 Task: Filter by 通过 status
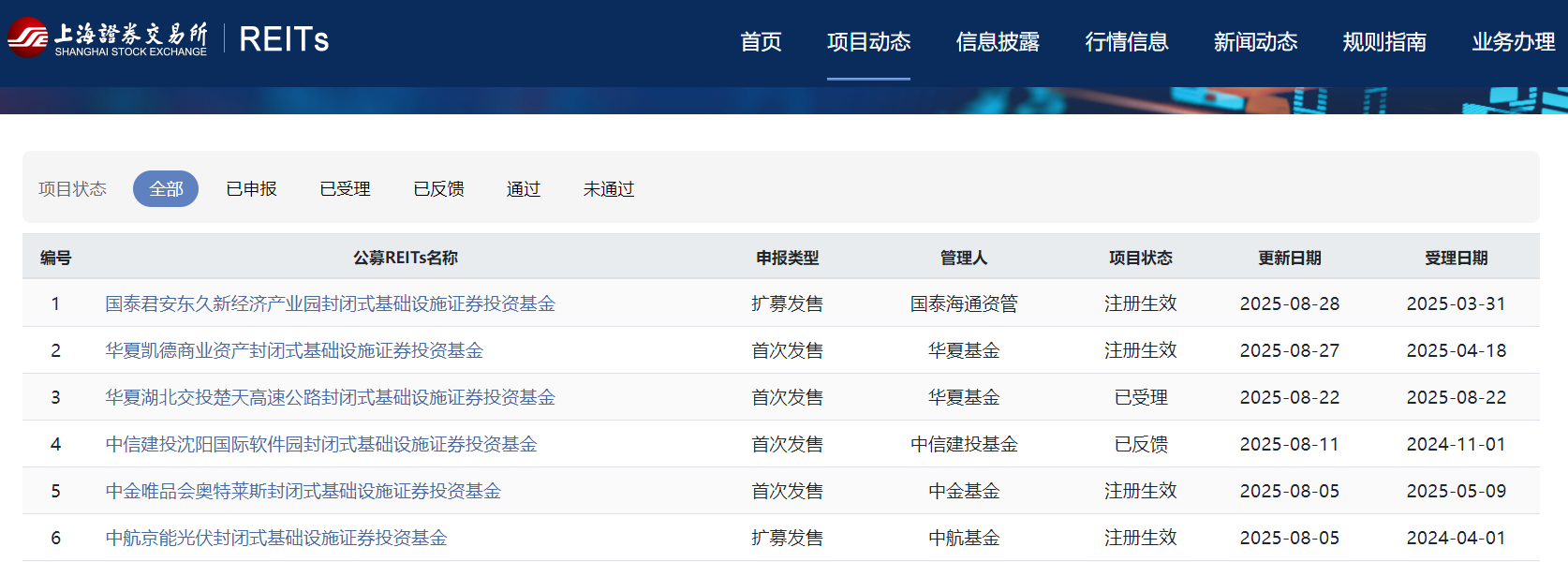[x=524, y=189]
